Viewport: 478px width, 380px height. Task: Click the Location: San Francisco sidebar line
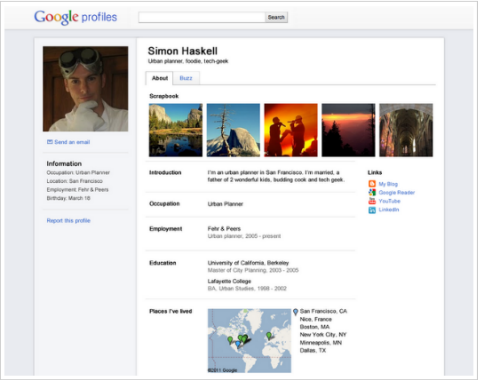point(74,181)
